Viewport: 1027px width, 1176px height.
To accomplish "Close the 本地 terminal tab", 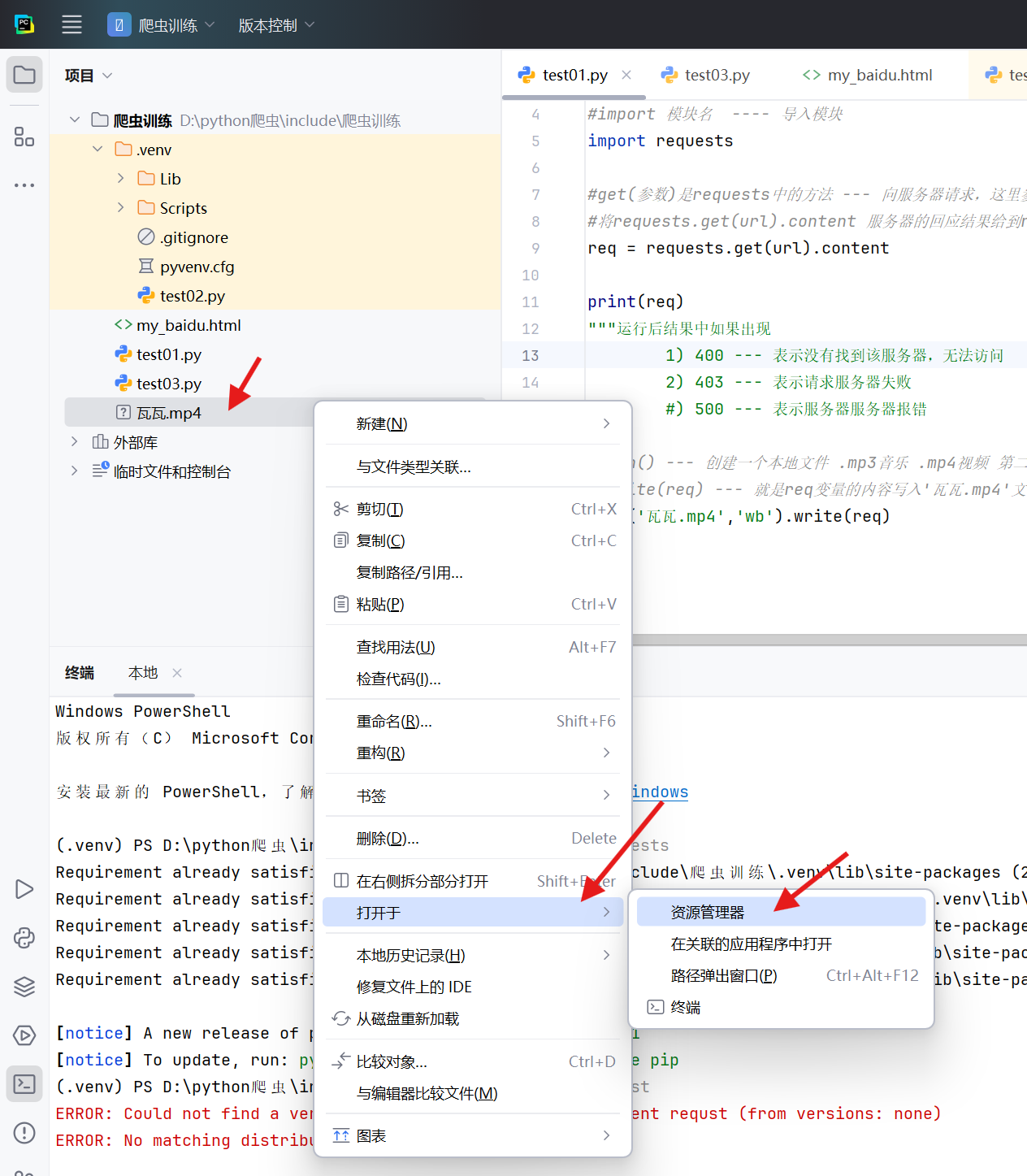I will 177,673.
